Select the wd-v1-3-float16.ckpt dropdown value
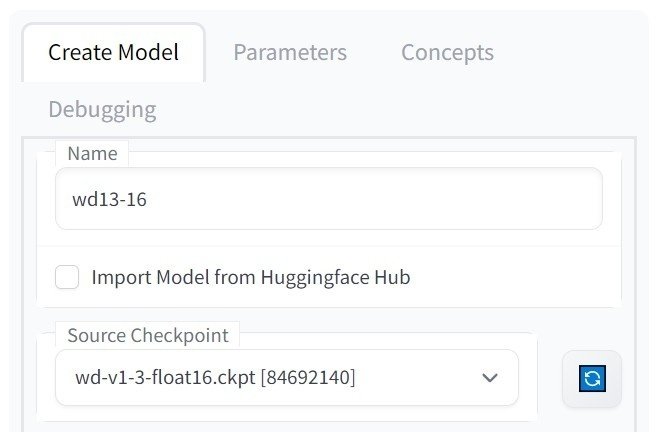This screenshot has width=659, height=432. point(215,377)
